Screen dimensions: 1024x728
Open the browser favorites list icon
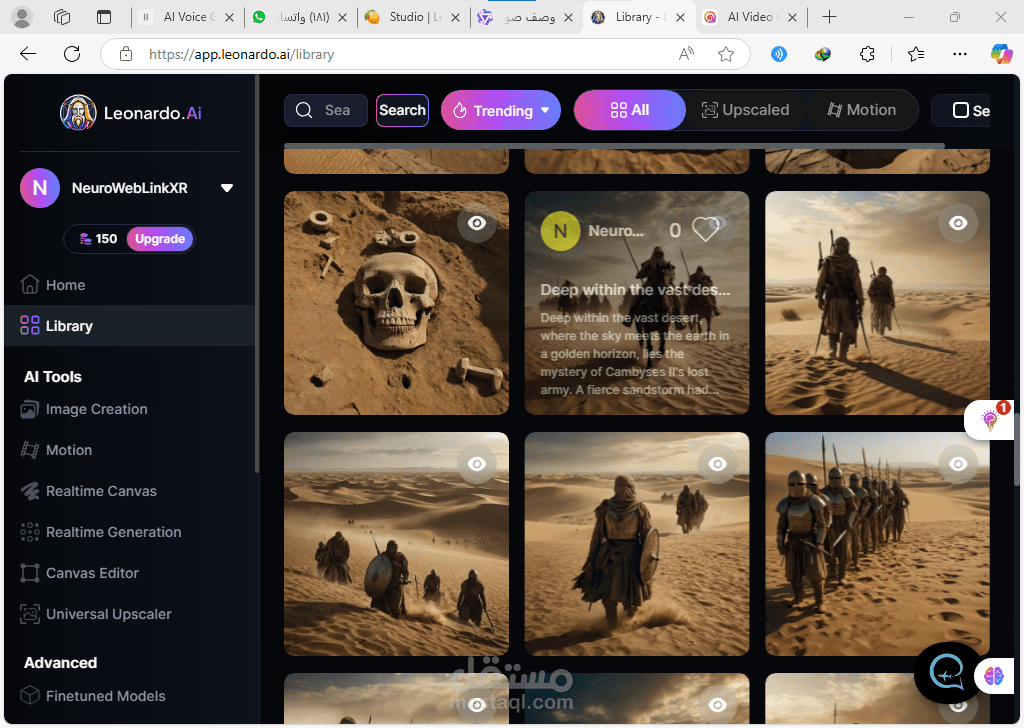[916, 54]
